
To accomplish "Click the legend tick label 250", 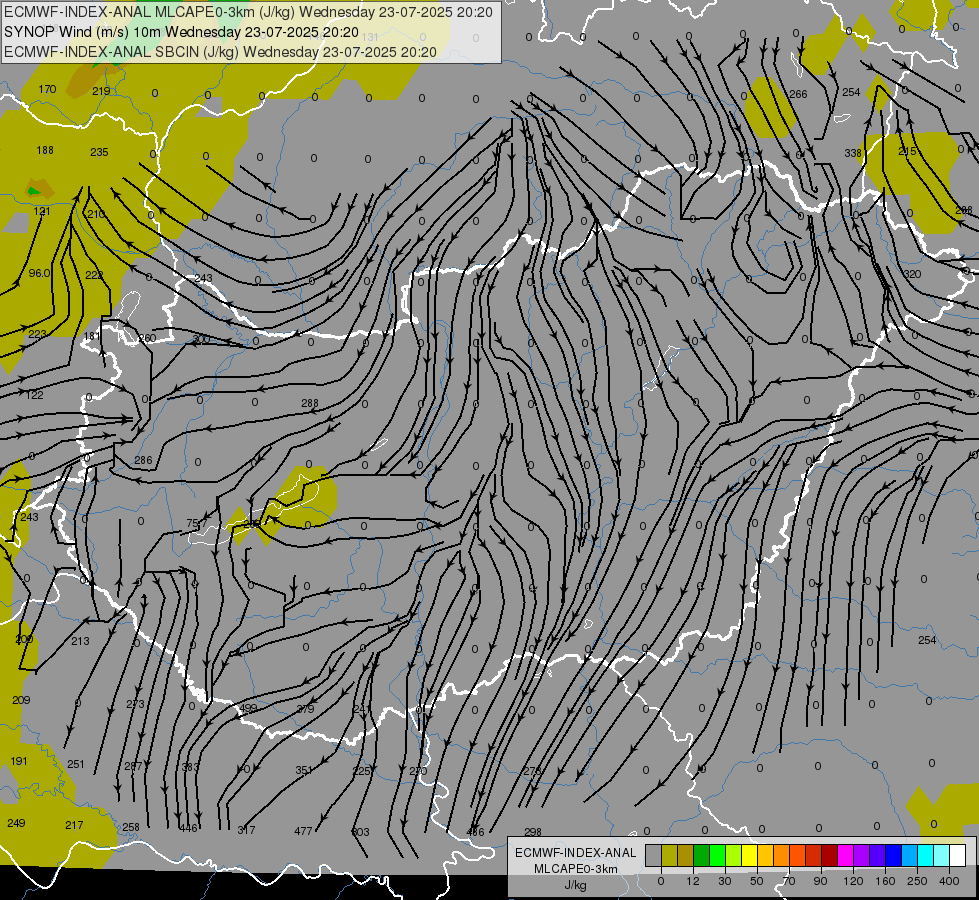I will [917, 881].
